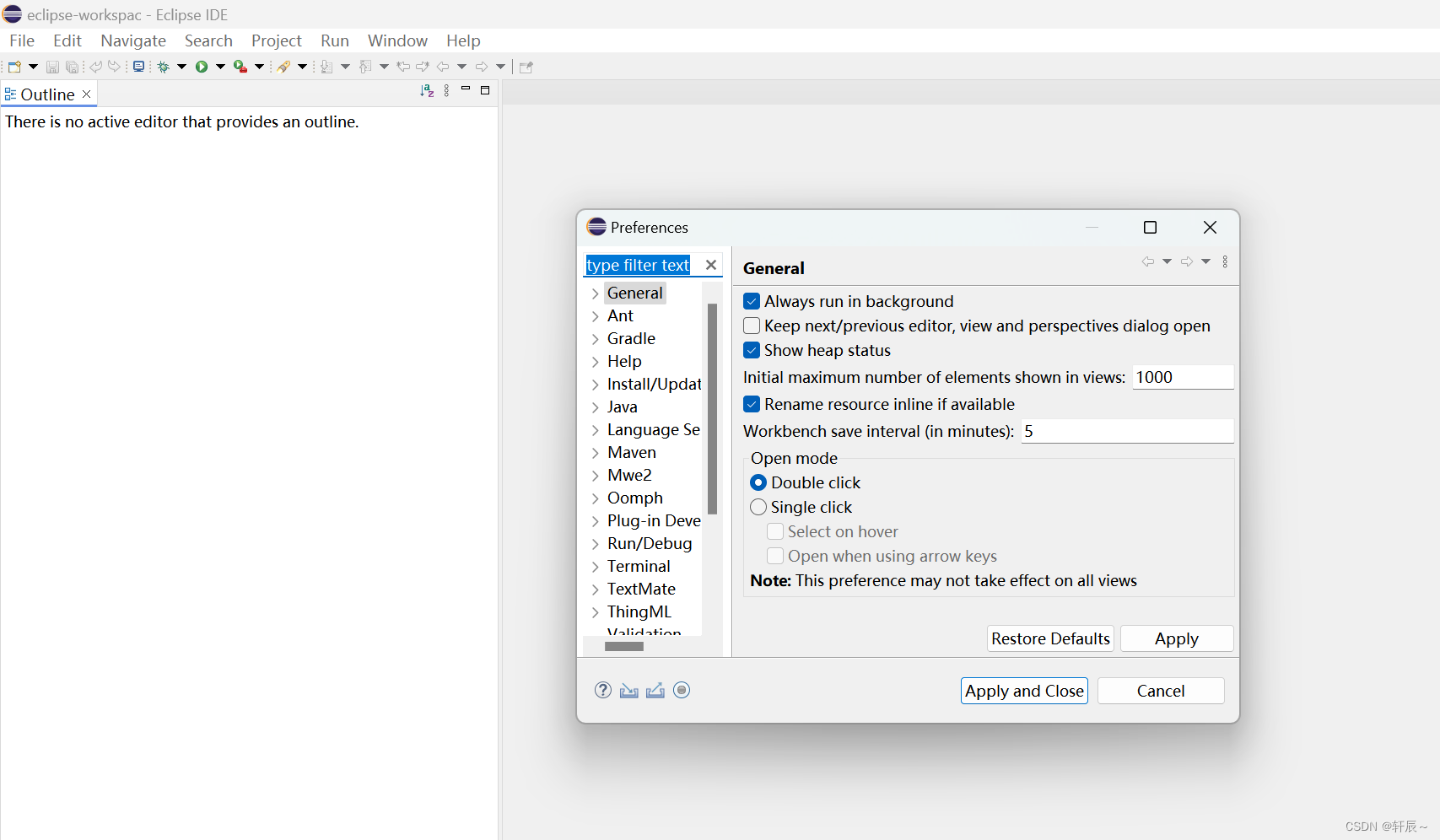Open the Edit menu
Image resolution: width=1440 pixels, height=840 pixels.
point(67,40)
